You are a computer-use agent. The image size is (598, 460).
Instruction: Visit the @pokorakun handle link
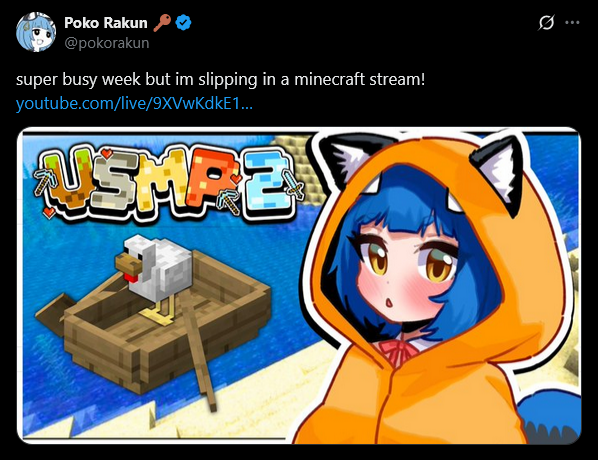tap(107, 43)
